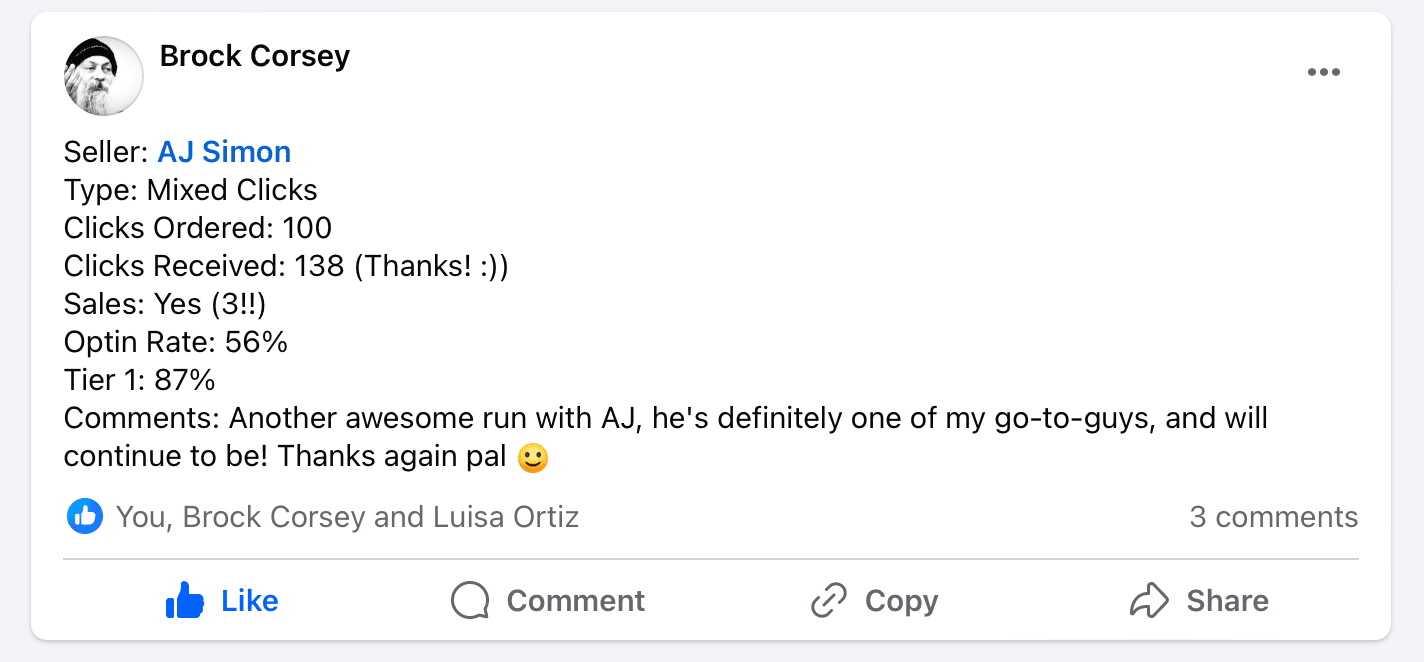The image size is (1424, 662).
Task: Click the 'Optin Rate: 56%' text line
Action: tap(176, 342)
